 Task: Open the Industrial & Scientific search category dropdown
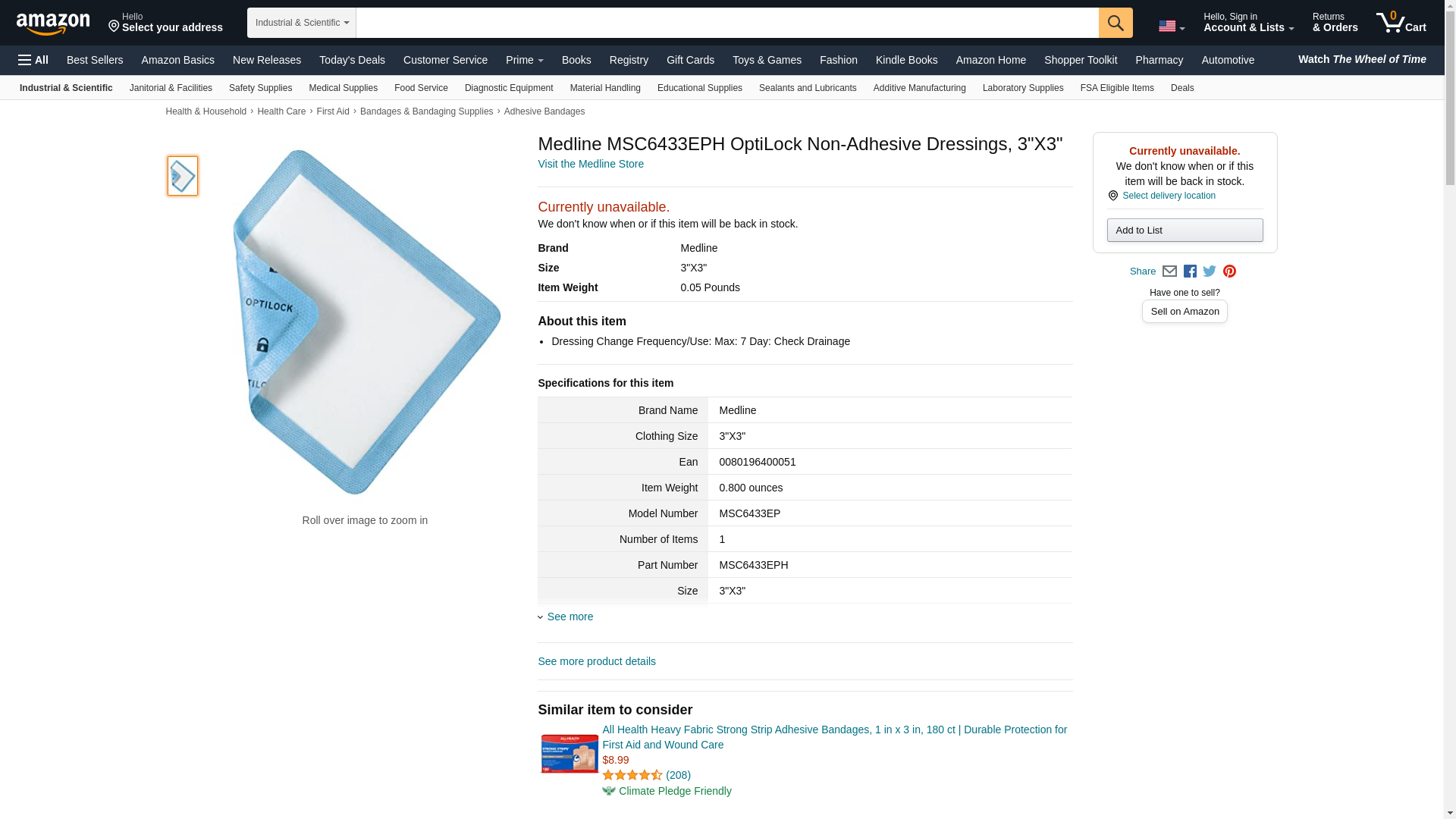[x=301, y=23]
